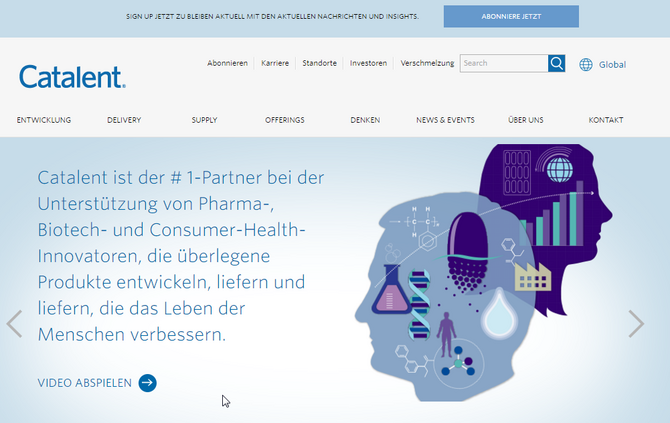This screenshot has height=423, width=670.
Task: Click the search magnifier icon
Action: (x=556, y=63)
